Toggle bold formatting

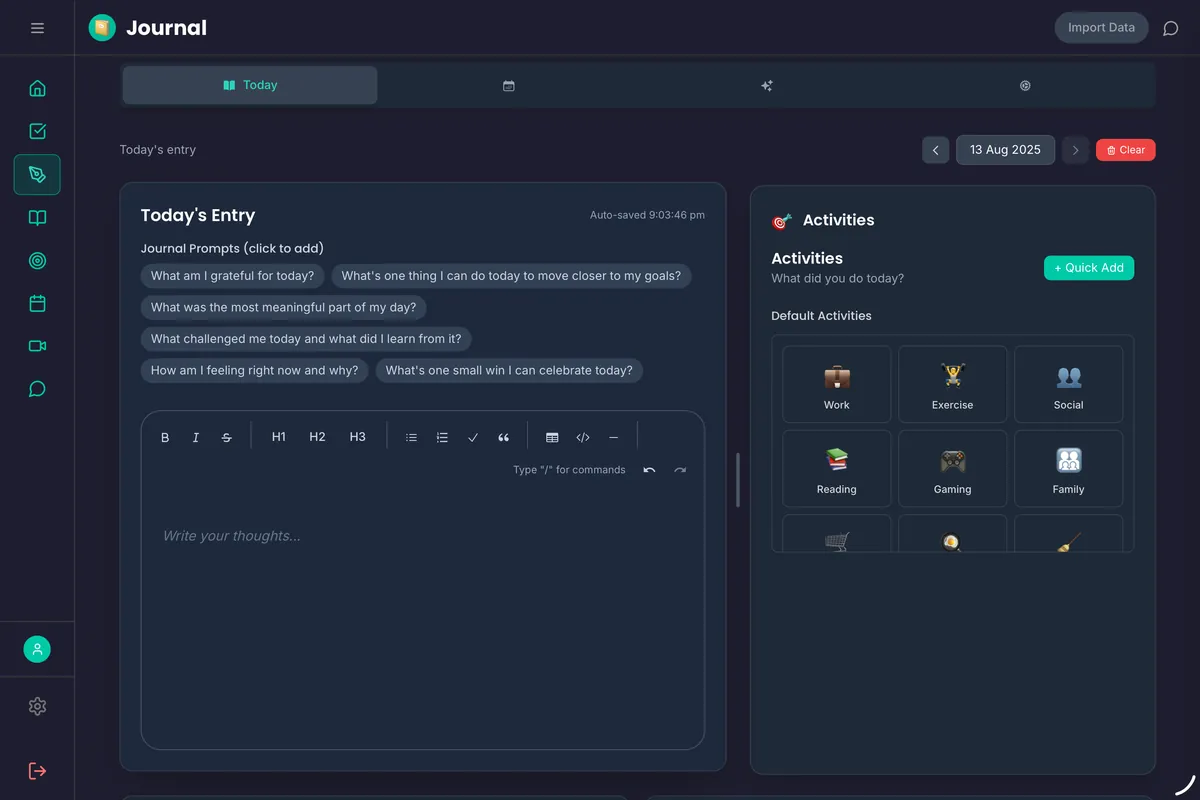click(x=165, y=437)
